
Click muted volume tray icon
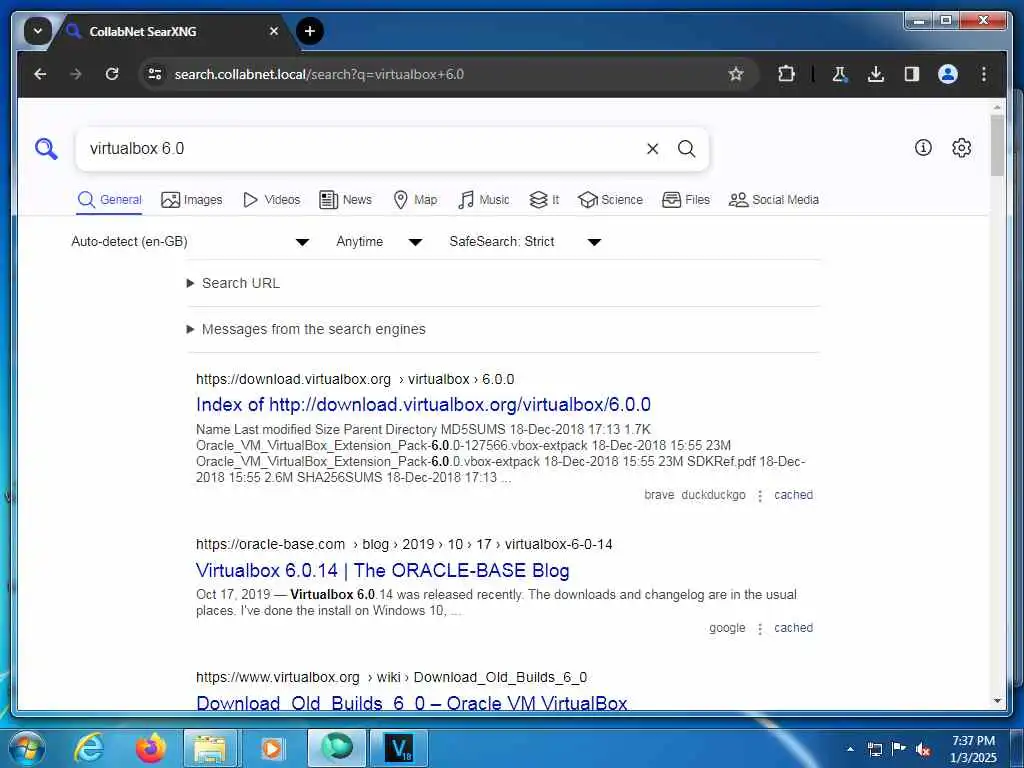pos(923,749)
